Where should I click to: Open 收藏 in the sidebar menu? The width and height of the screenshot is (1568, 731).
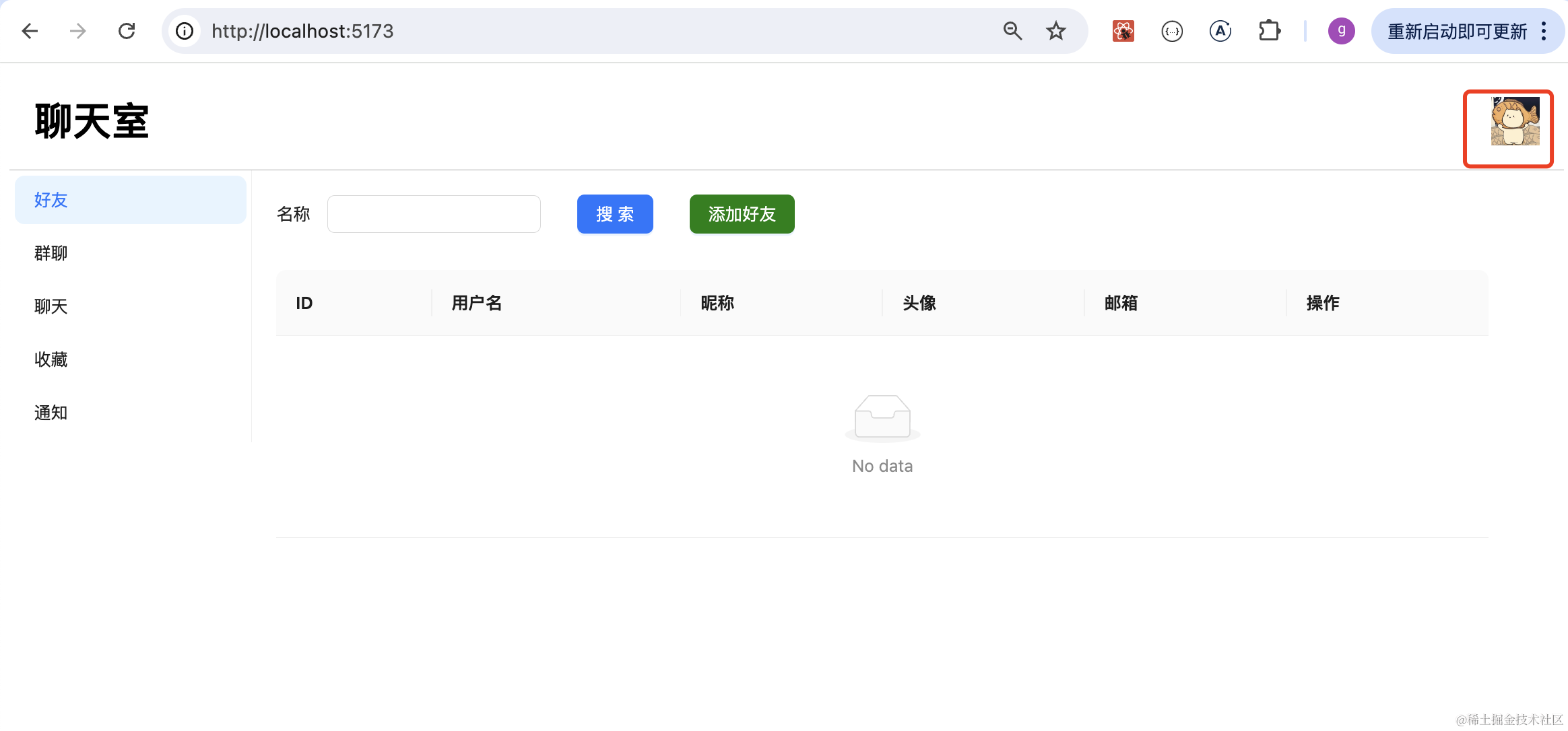pyautogui.click(x=51, y=359)
